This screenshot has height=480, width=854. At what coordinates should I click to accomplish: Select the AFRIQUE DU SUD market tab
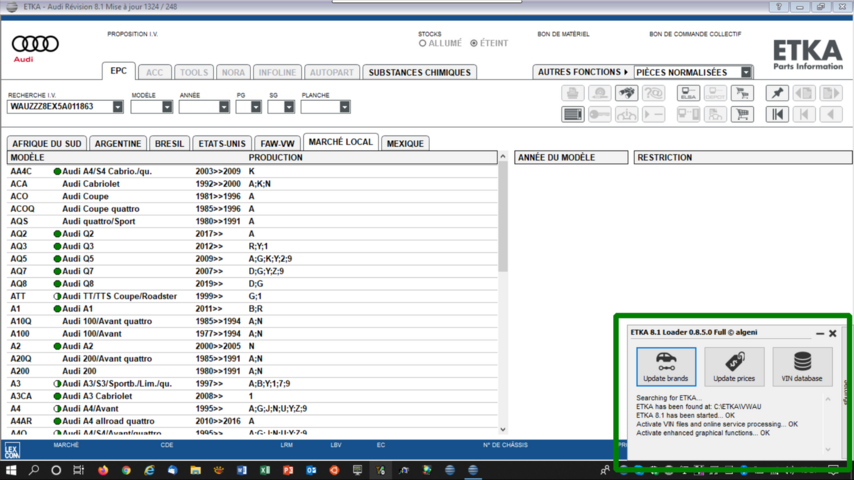click(x=47, y=144)
